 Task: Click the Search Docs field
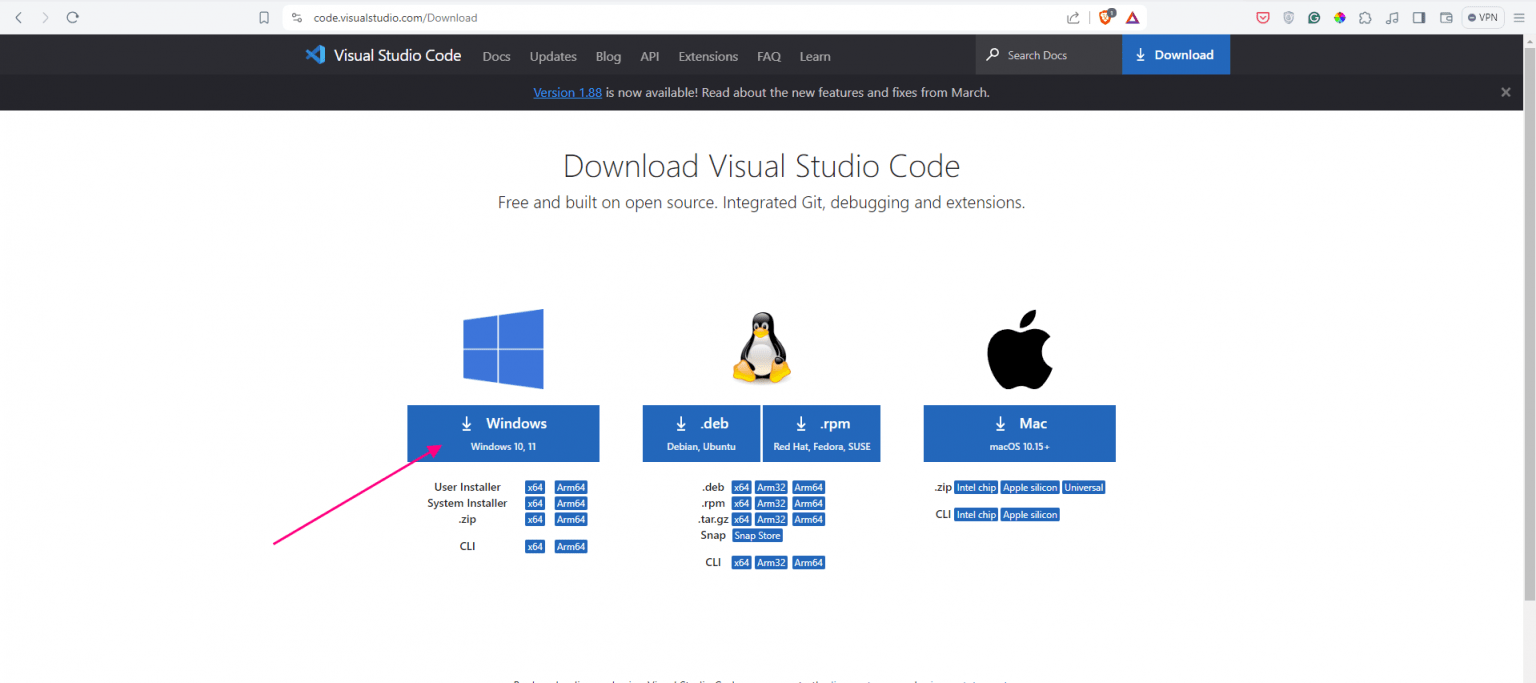click(x=1049, y=55)
